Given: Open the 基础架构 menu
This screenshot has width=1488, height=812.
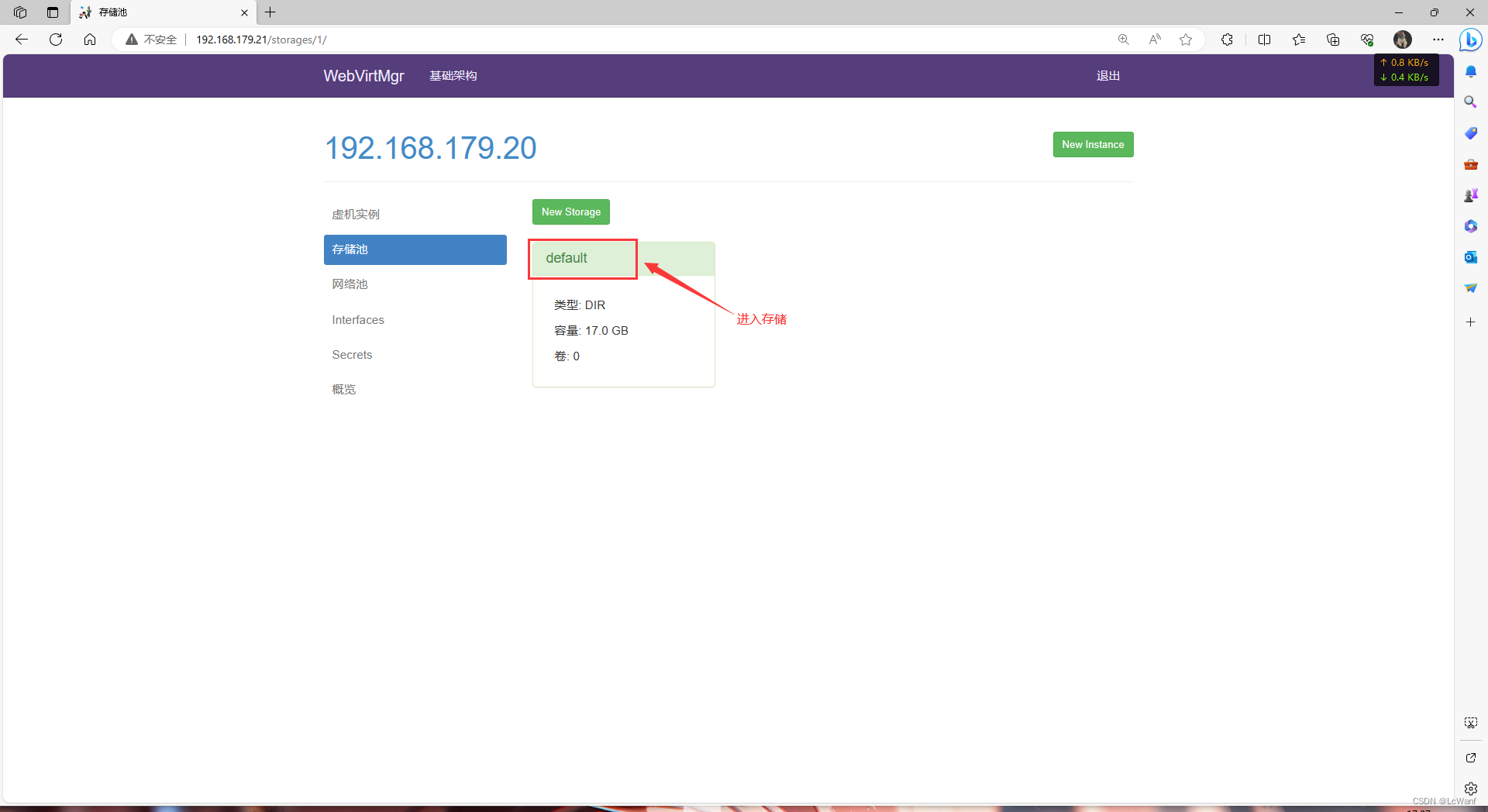Looking at the screenshot, I should tap(453, 76).
